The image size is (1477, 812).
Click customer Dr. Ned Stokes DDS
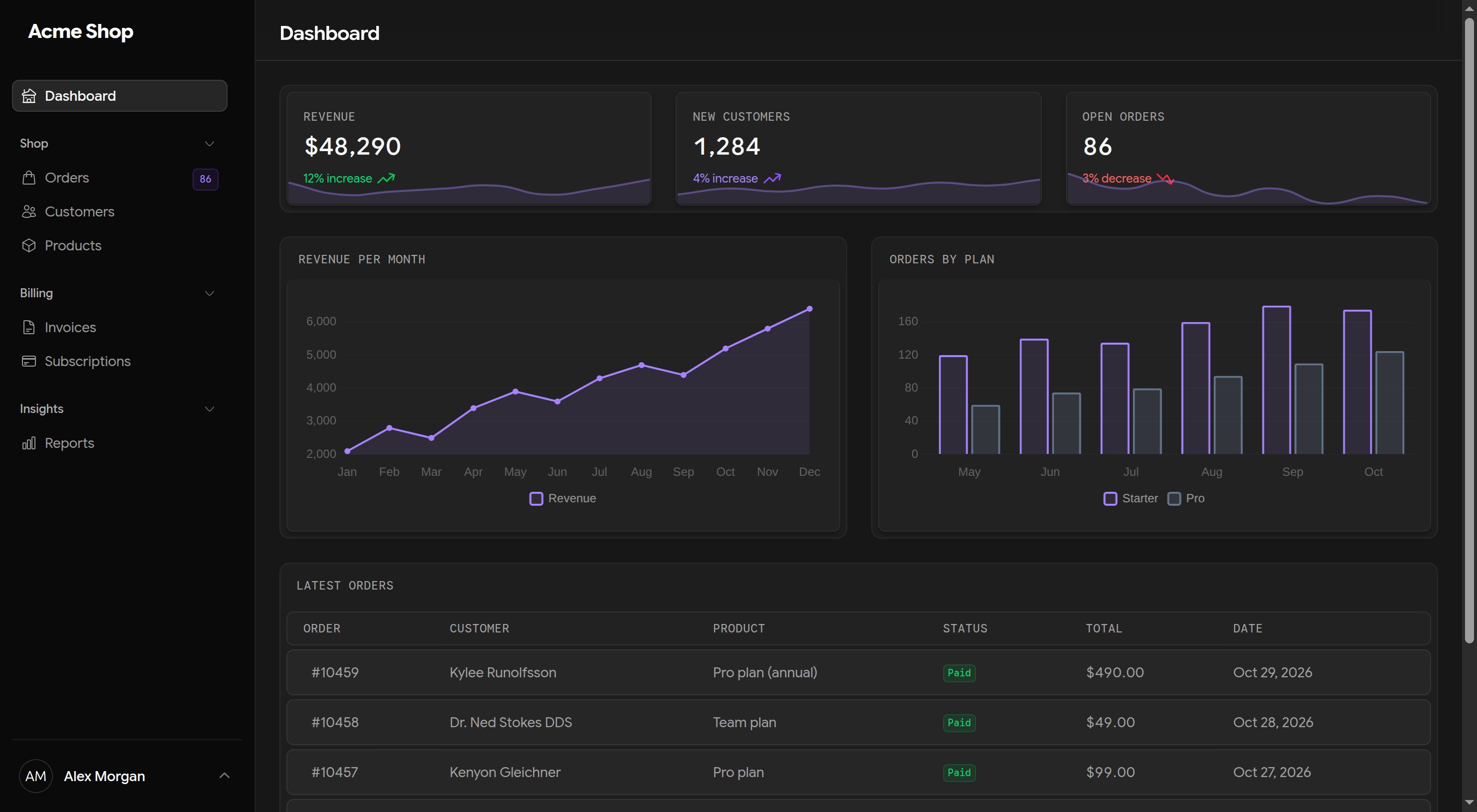[510, 722]
